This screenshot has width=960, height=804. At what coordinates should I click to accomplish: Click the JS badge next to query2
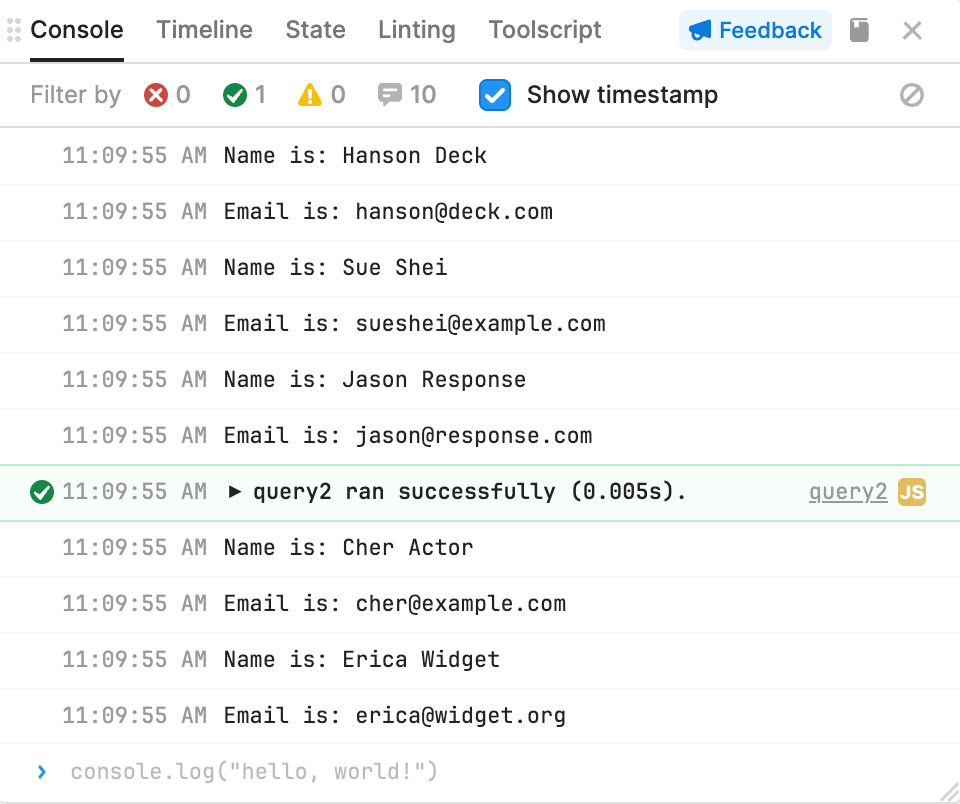point(912,492)
